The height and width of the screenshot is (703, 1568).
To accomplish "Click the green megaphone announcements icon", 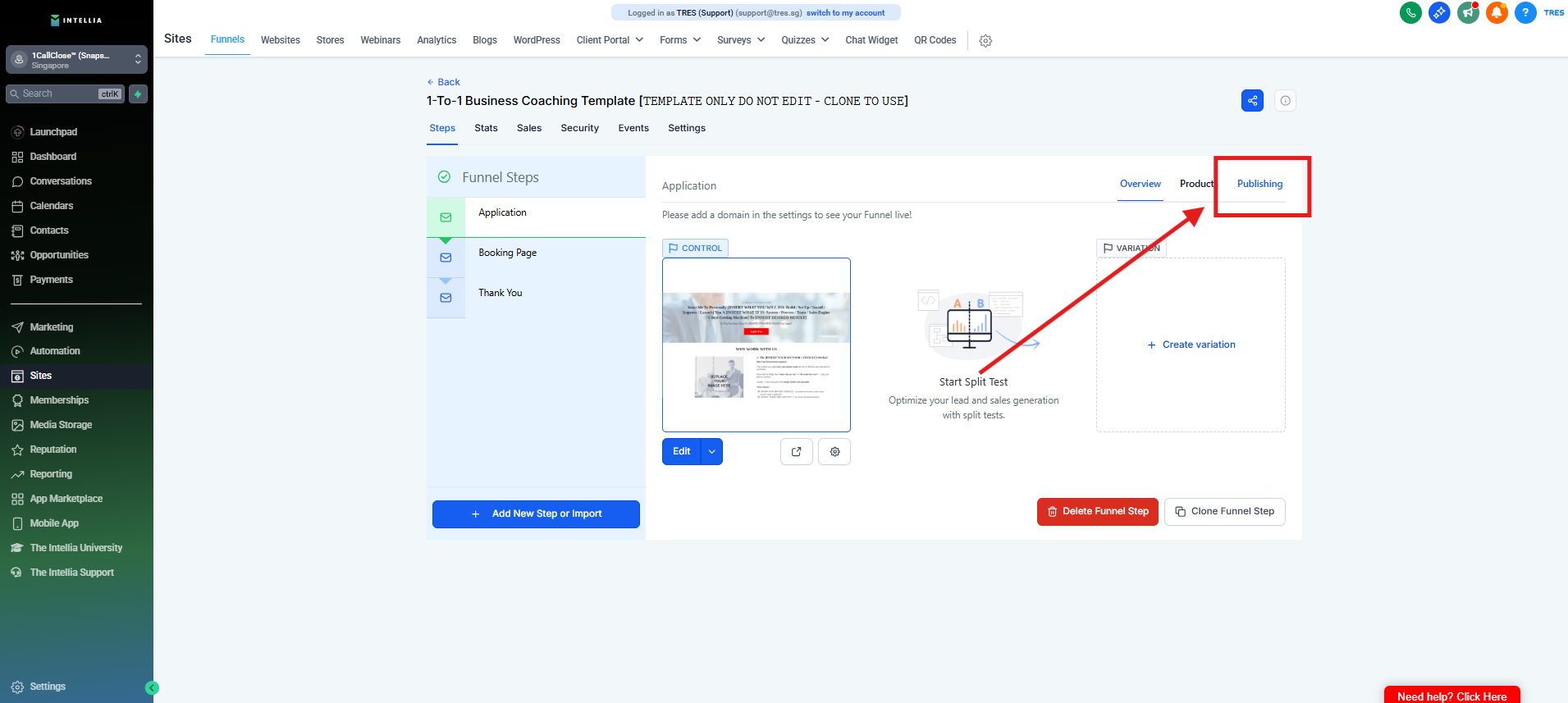I will pyautogui.click(x=1468, y=12).
